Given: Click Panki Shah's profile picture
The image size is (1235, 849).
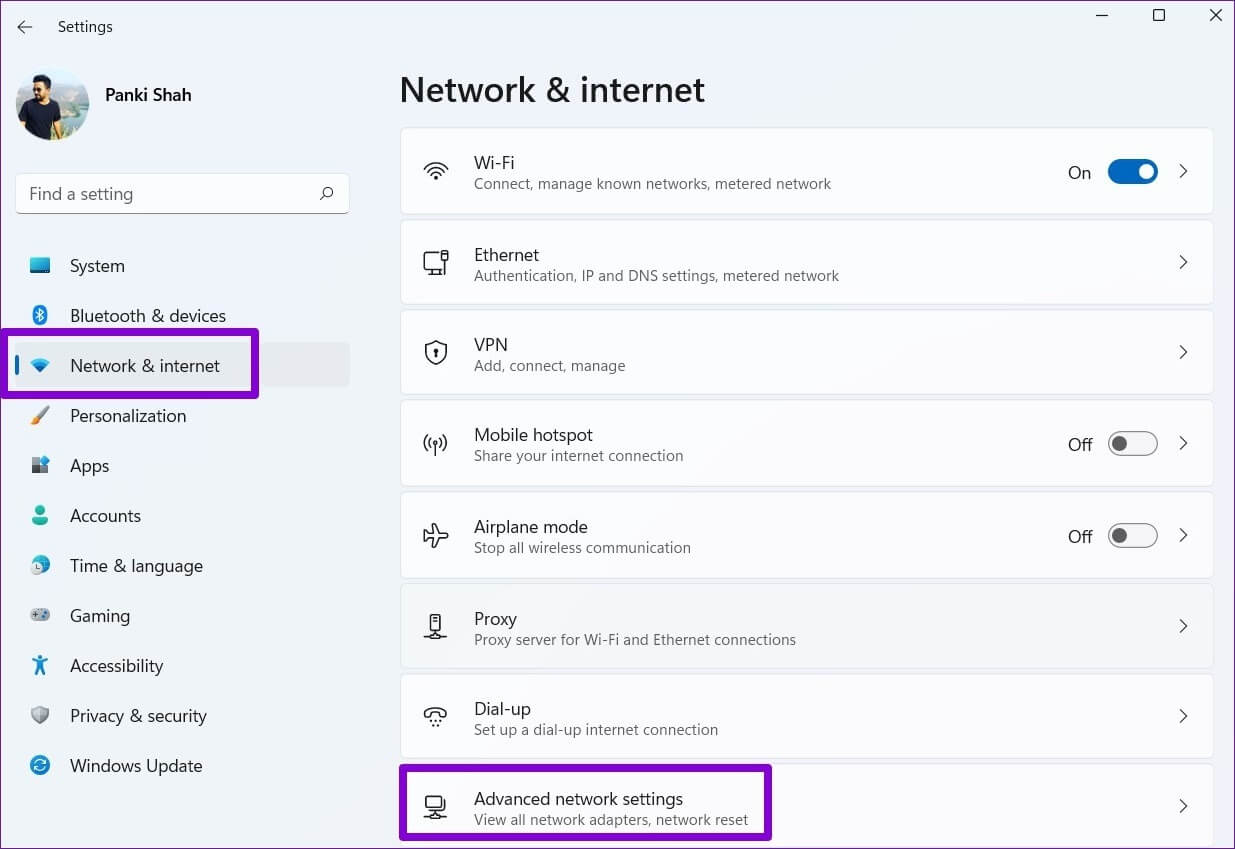Looking at the screenshot, I should pyautogui.click(x=52, y=104).
